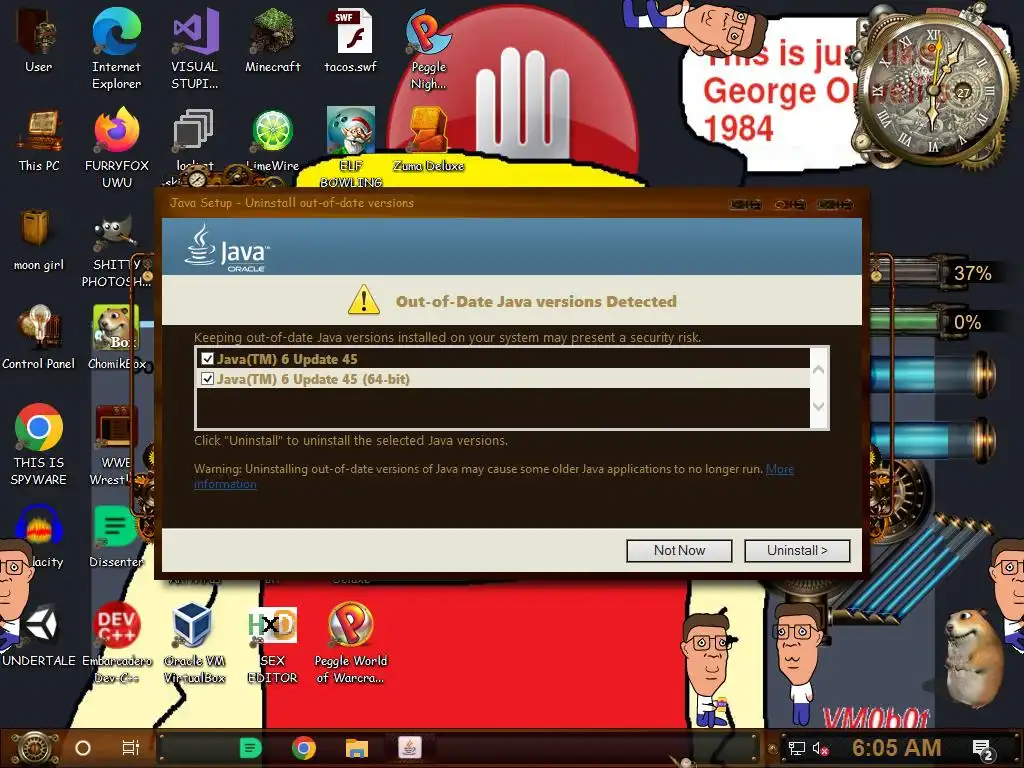This screenshot has width=1024, height=768.
Task: Launch the Minecraft desktop icon
Action: click(273, 39)
